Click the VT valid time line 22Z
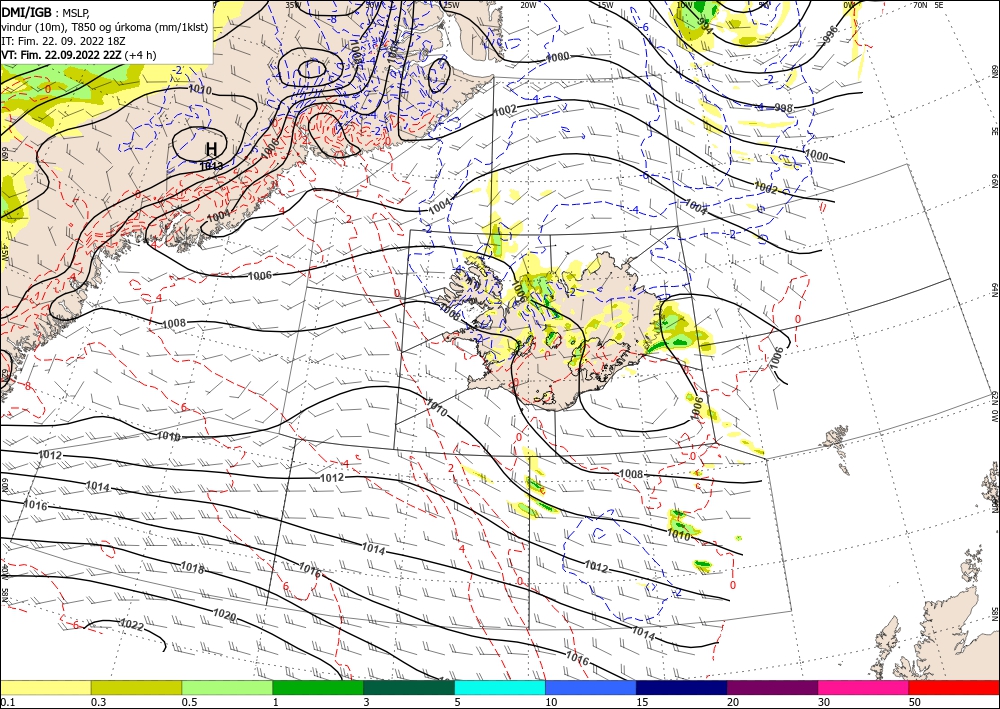Screen dimensions: 1000x709 [78, 55]
